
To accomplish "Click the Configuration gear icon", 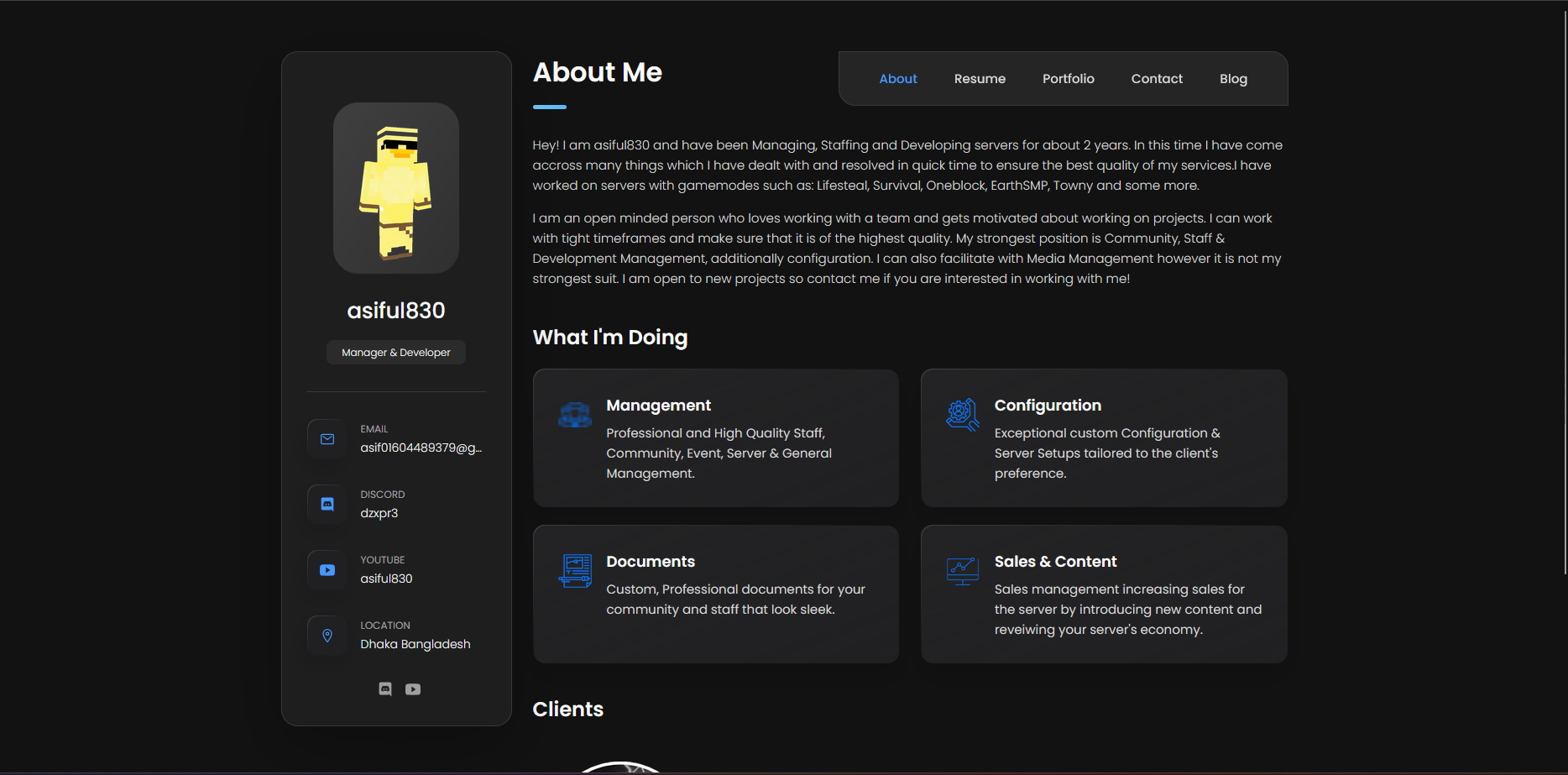I will pos(963,415).
